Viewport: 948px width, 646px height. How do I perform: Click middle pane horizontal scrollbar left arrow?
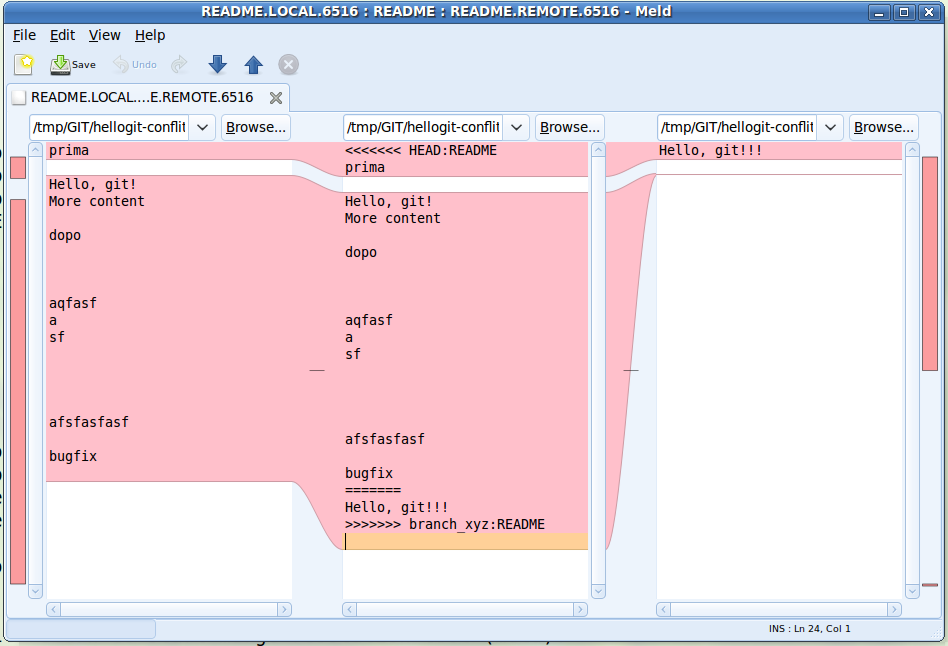click(x=349, y=609)
